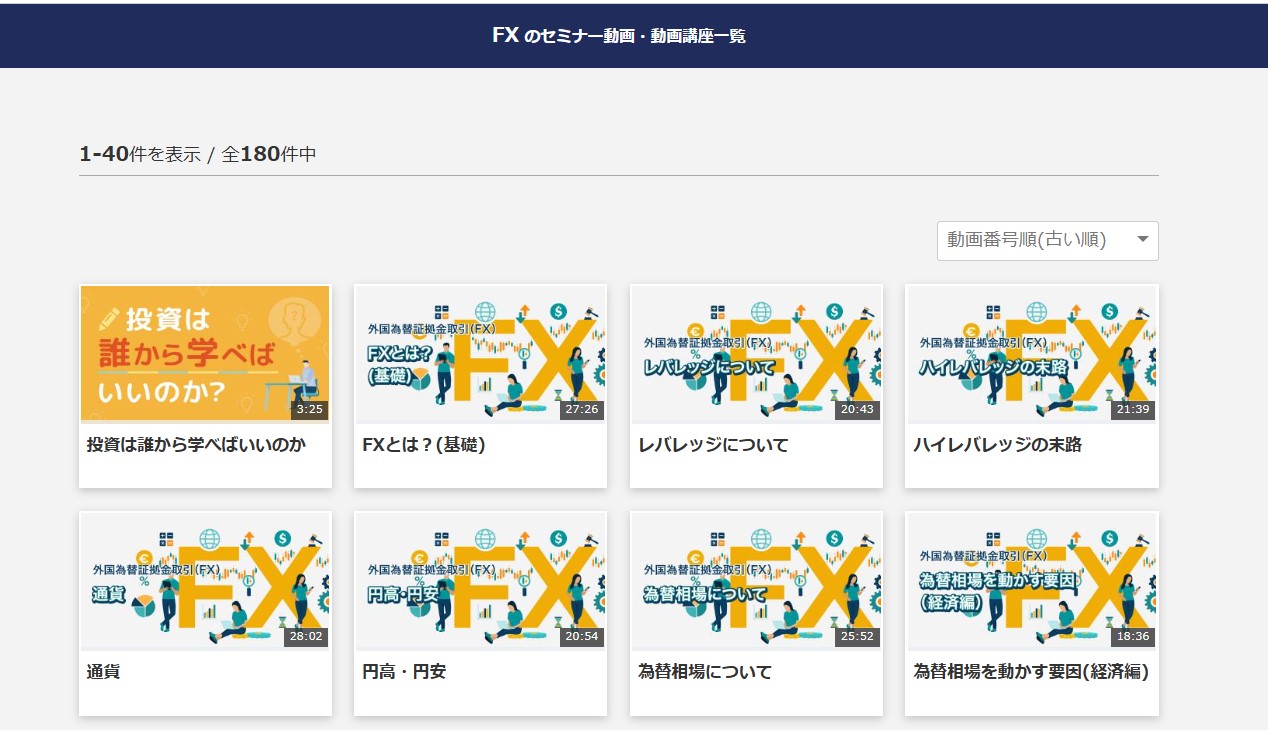
Task: Click the 27:26 duration badge
Action: pos(581,409)
